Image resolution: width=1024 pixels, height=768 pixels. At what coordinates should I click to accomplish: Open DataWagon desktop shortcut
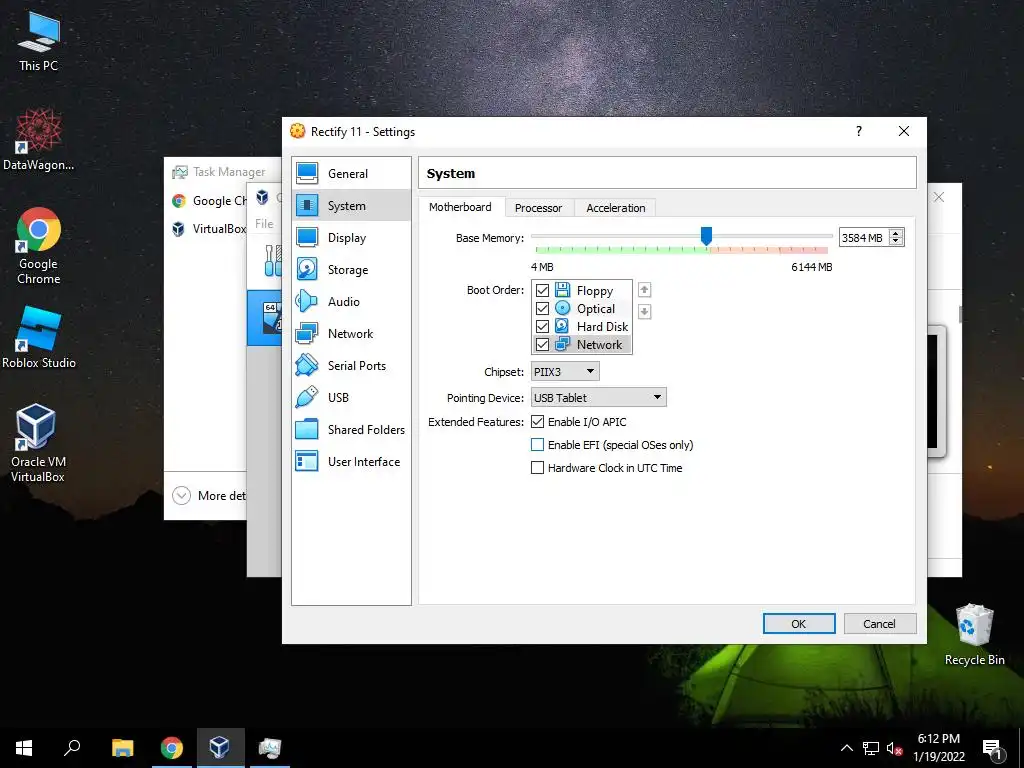point(39,140)
